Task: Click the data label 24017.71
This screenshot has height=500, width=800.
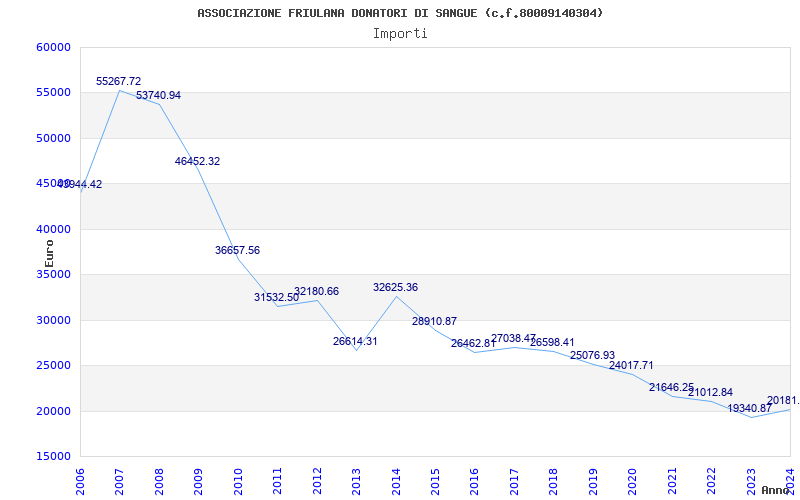Action: click(631, 366)
